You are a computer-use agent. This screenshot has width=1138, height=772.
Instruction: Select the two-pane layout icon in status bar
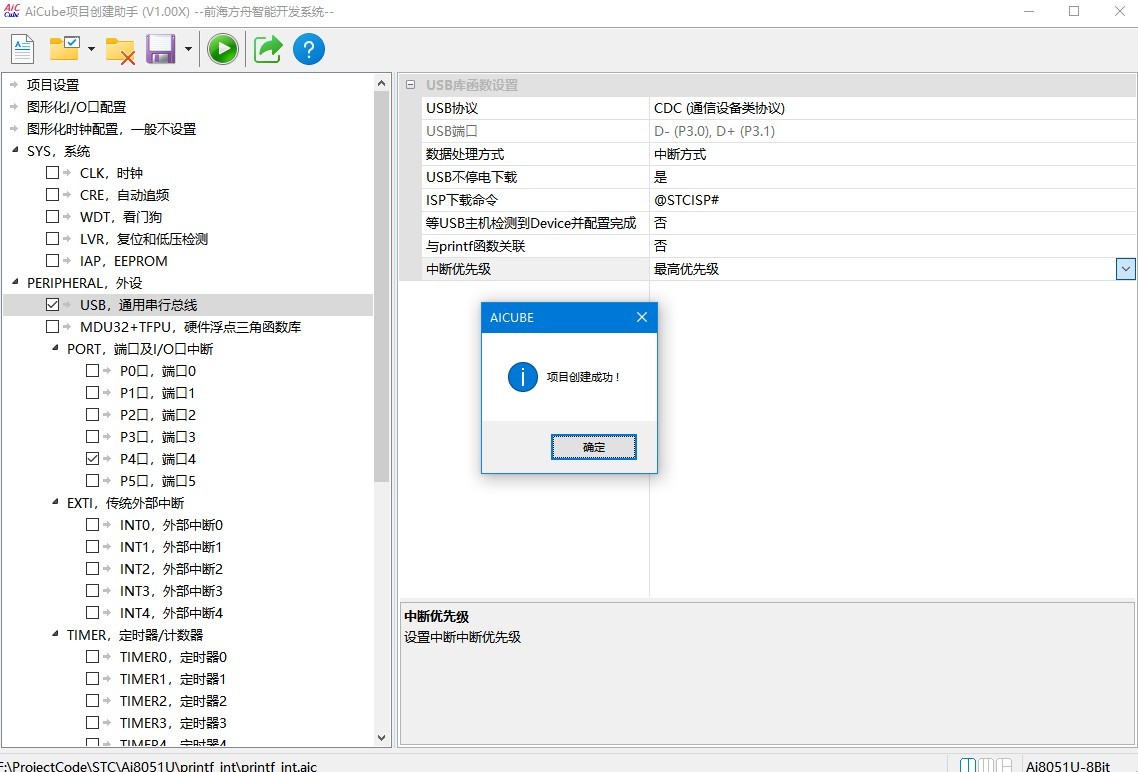[969, 763]
